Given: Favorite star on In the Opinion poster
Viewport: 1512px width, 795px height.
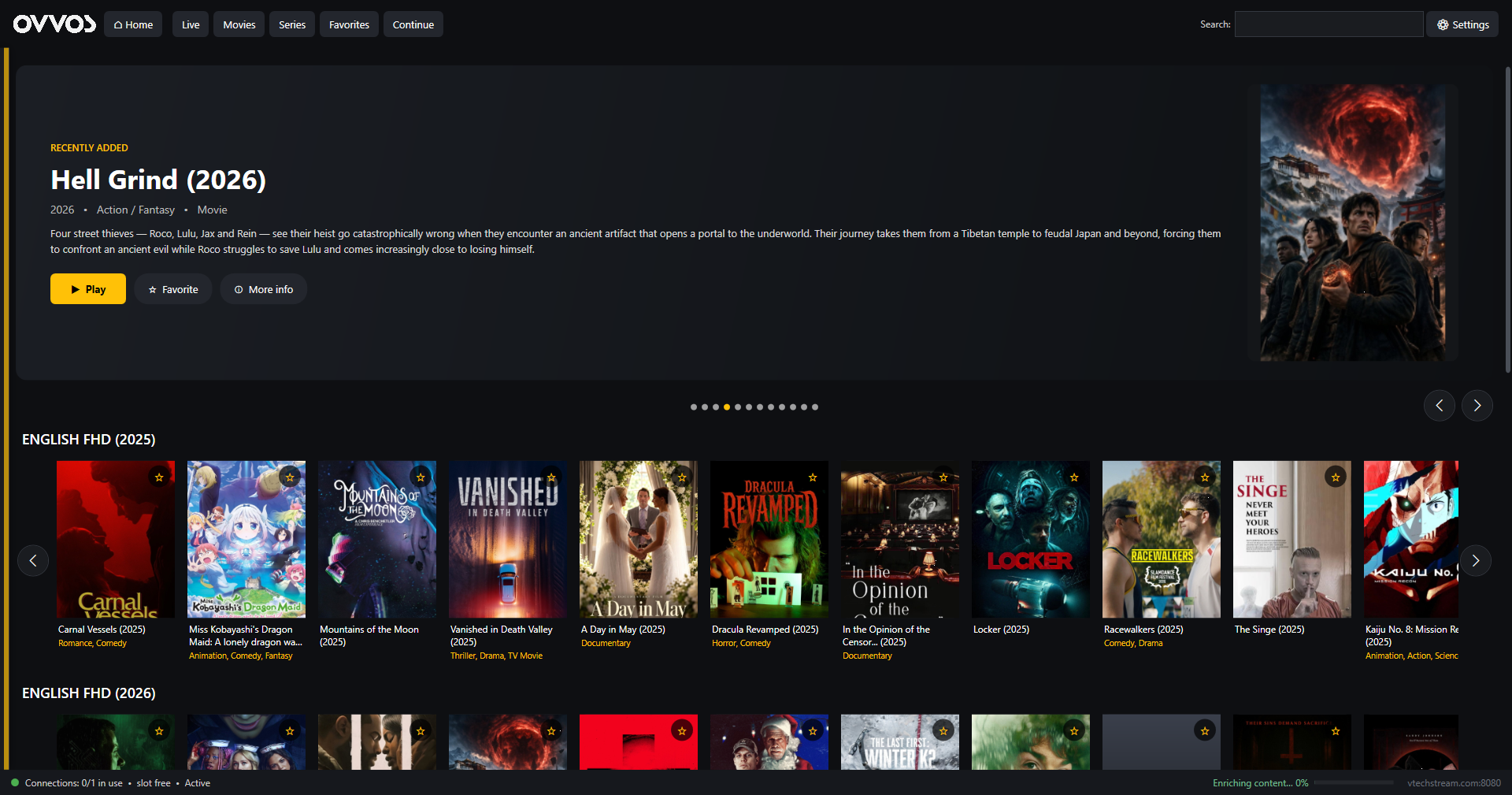Looking at the screenshot, I should (943, 477).
